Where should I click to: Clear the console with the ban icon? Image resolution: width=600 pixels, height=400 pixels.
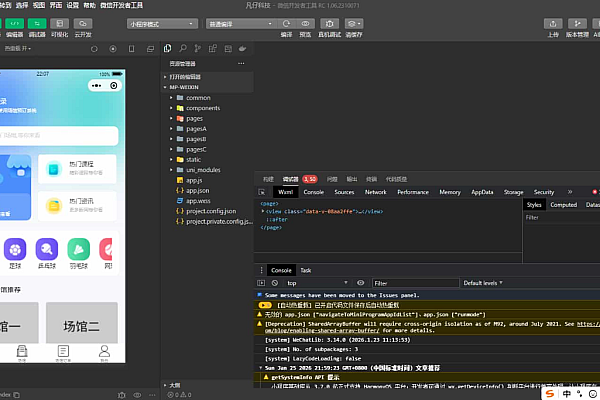pos(275,283)
